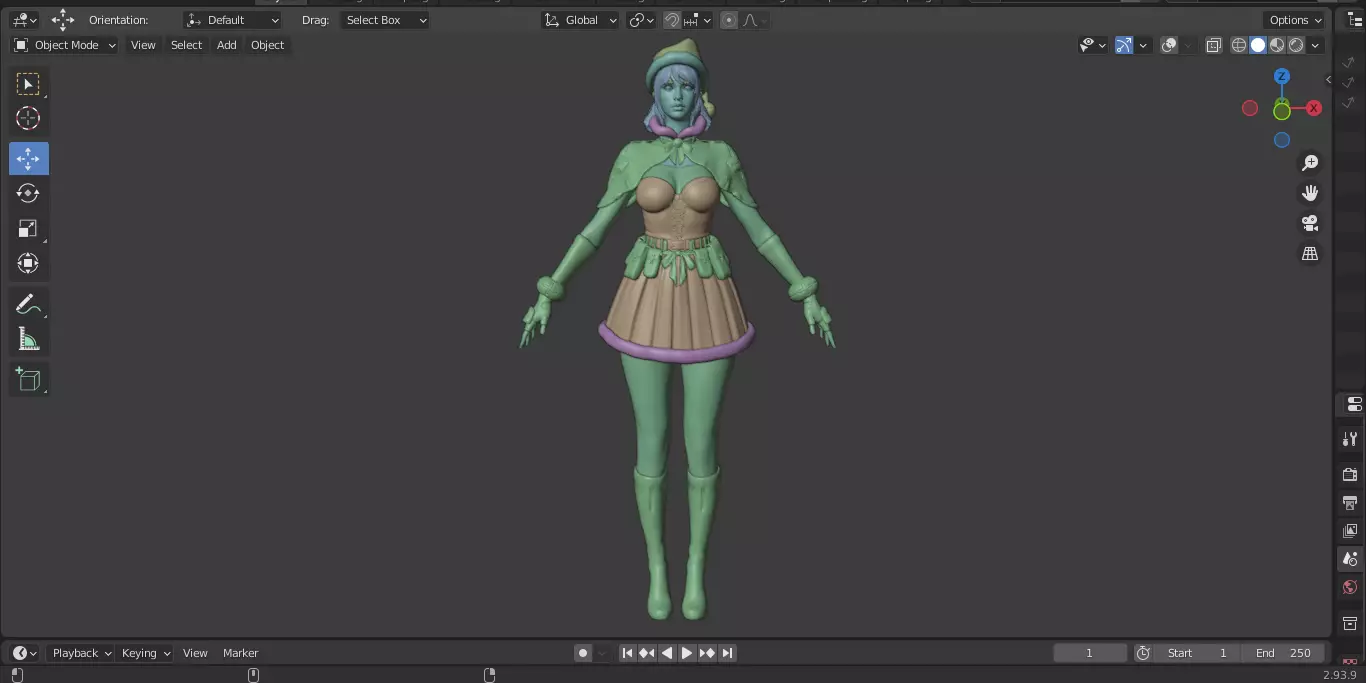Click the current frame field

(1090, 653)
